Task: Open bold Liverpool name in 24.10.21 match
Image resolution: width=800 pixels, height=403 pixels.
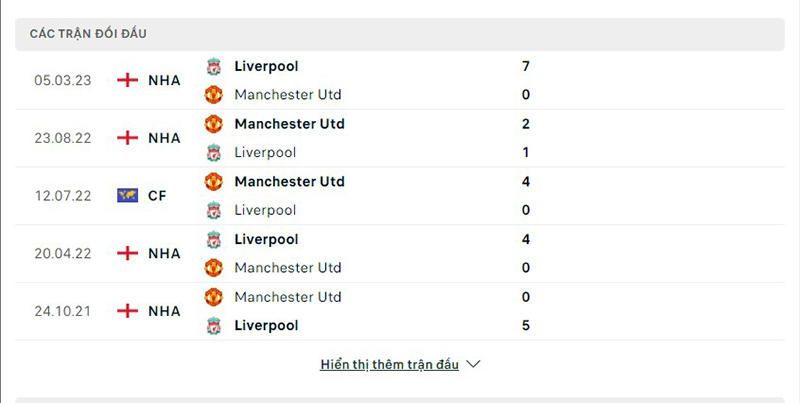Action: point(266,326)
